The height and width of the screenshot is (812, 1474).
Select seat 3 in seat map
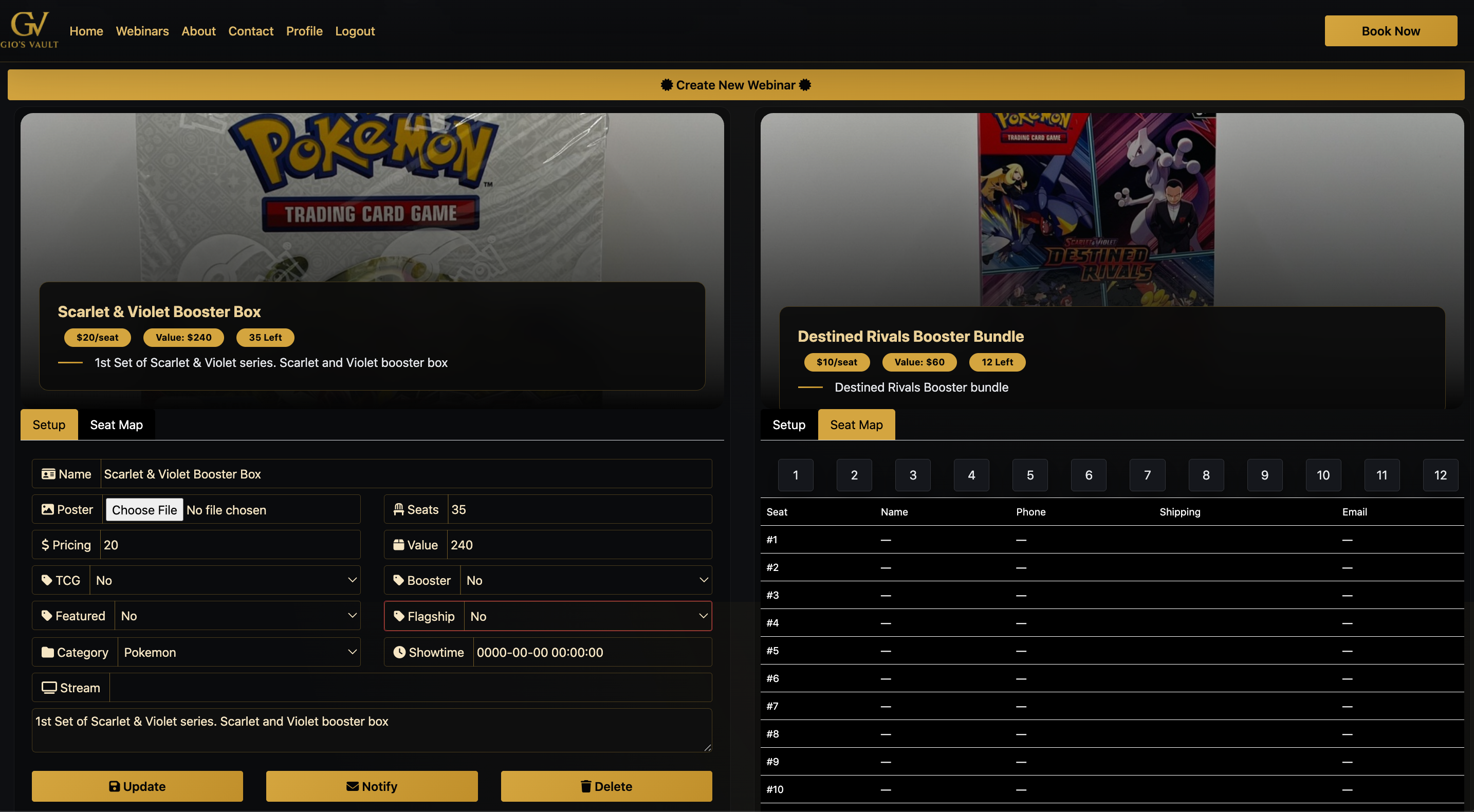pos(913,475)
